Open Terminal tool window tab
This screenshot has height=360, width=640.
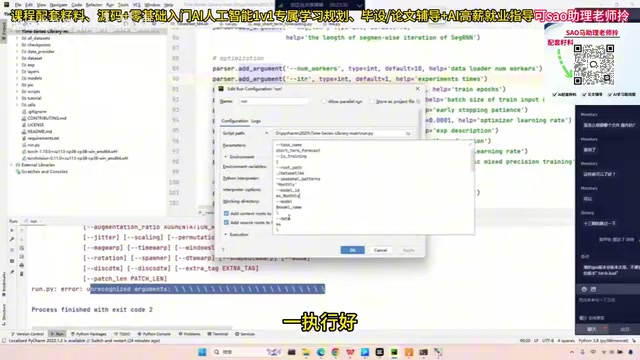[218, 334]
